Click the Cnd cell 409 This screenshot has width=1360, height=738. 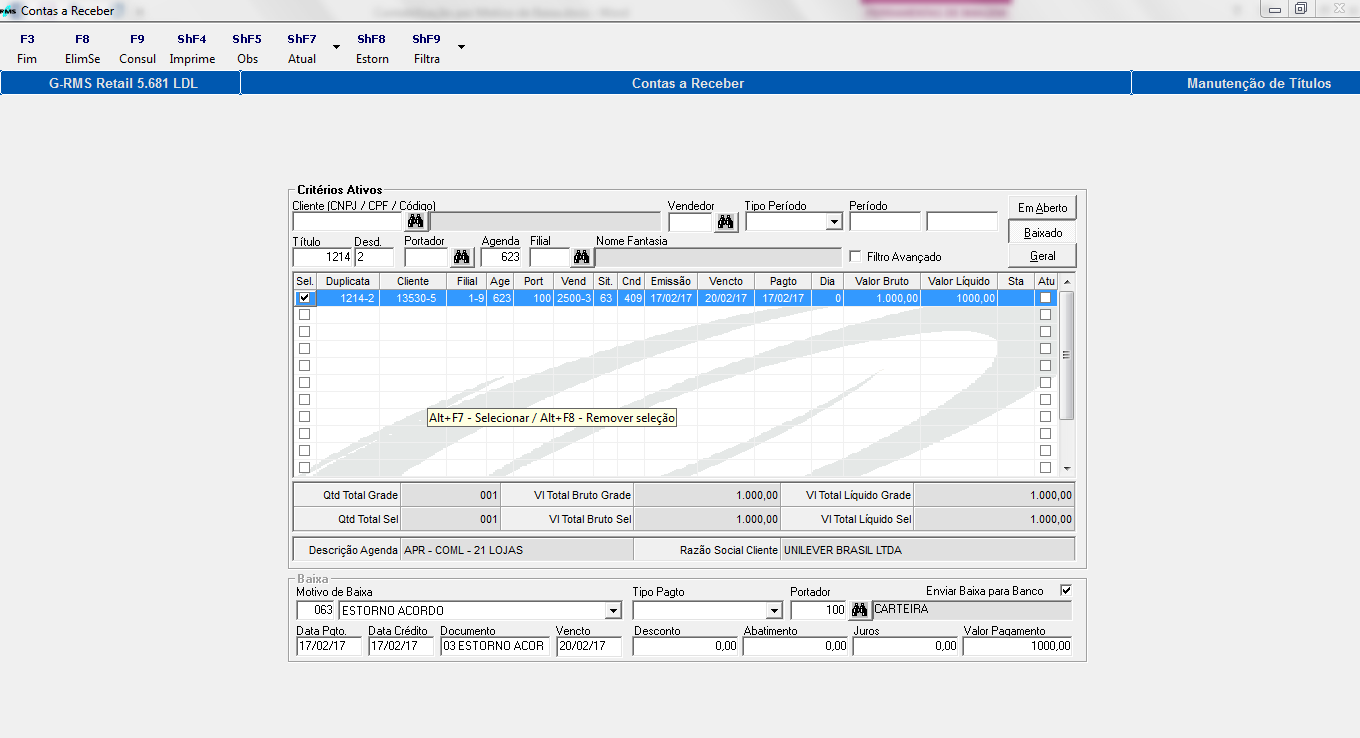(632, 298)
